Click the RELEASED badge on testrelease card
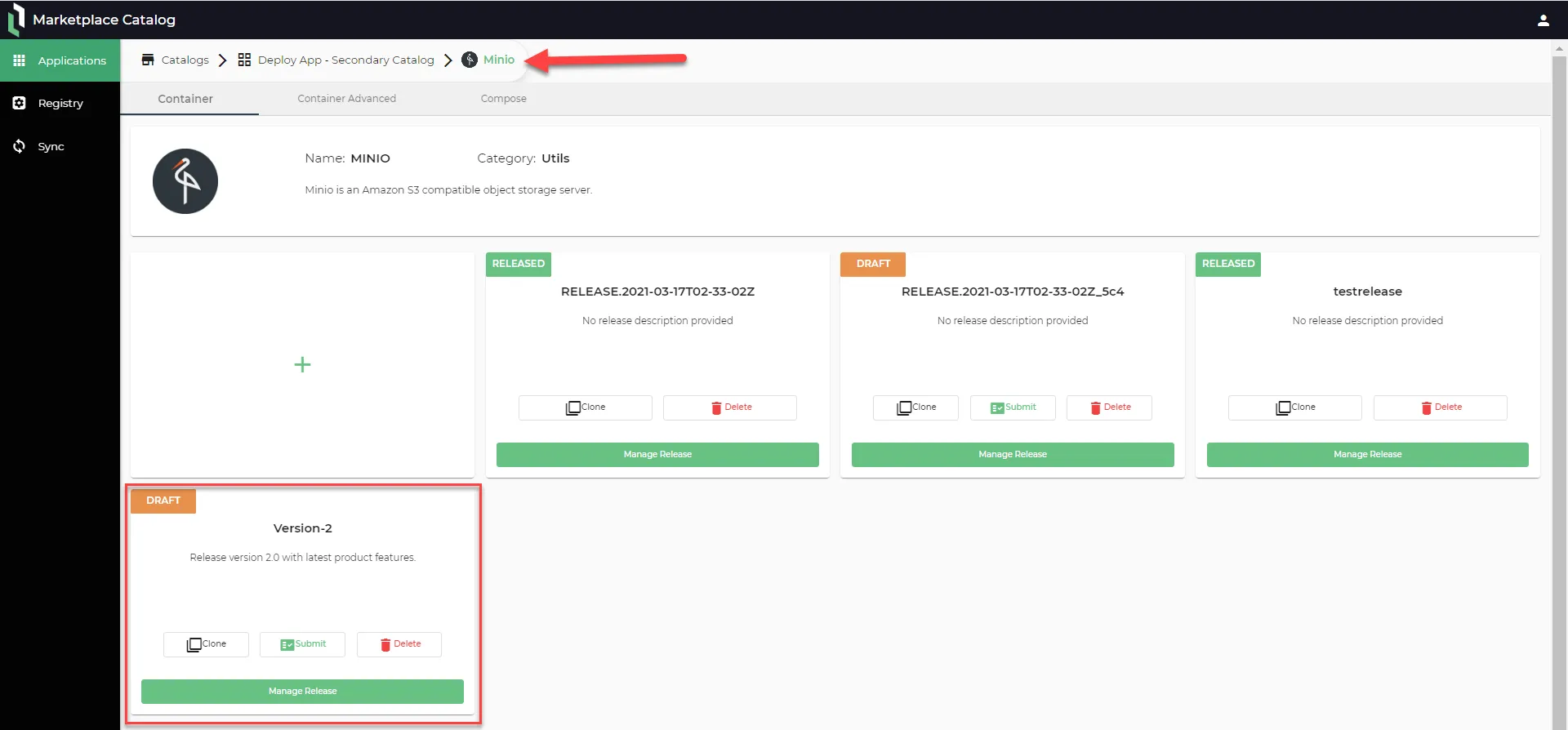Viewport: 1568px width, 730px height. pos(1228,265)
